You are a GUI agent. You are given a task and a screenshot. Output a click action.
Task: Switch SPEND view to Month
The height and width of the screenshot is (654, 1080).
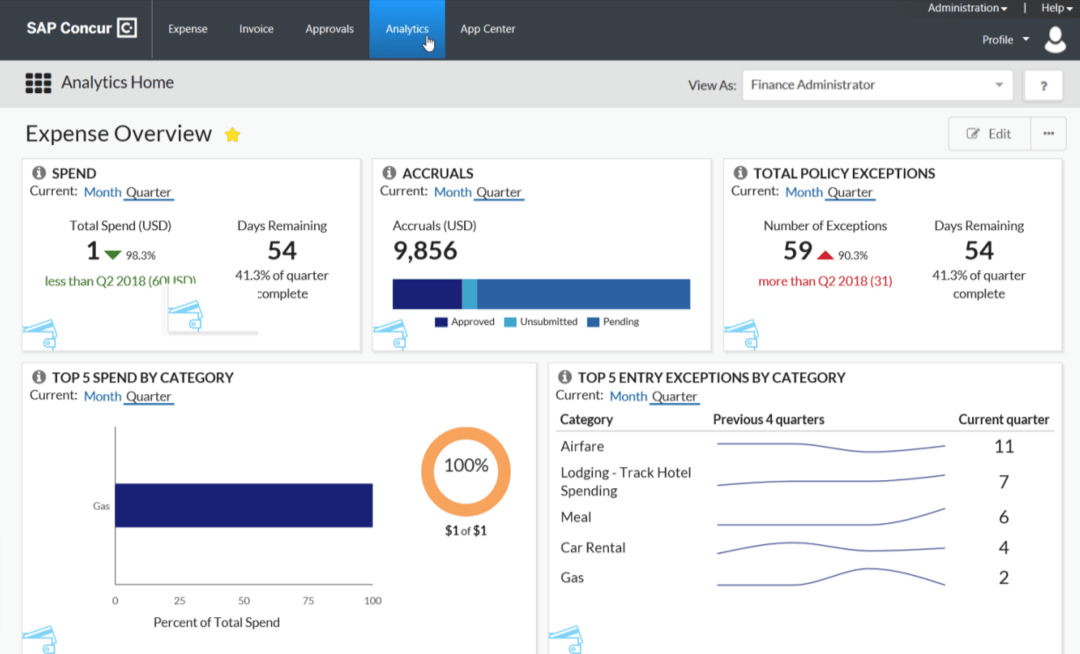[103, 192]
